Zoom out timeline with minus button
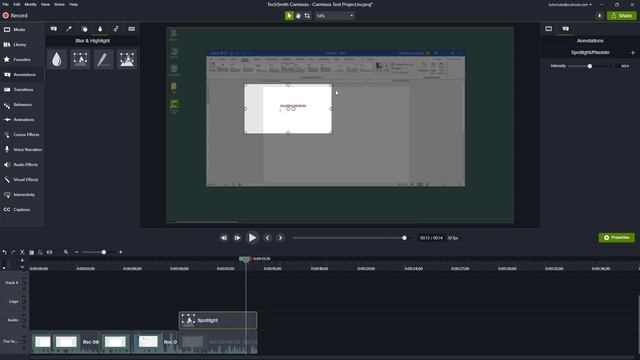Viewport: 640px width, 360px height. 76,252
